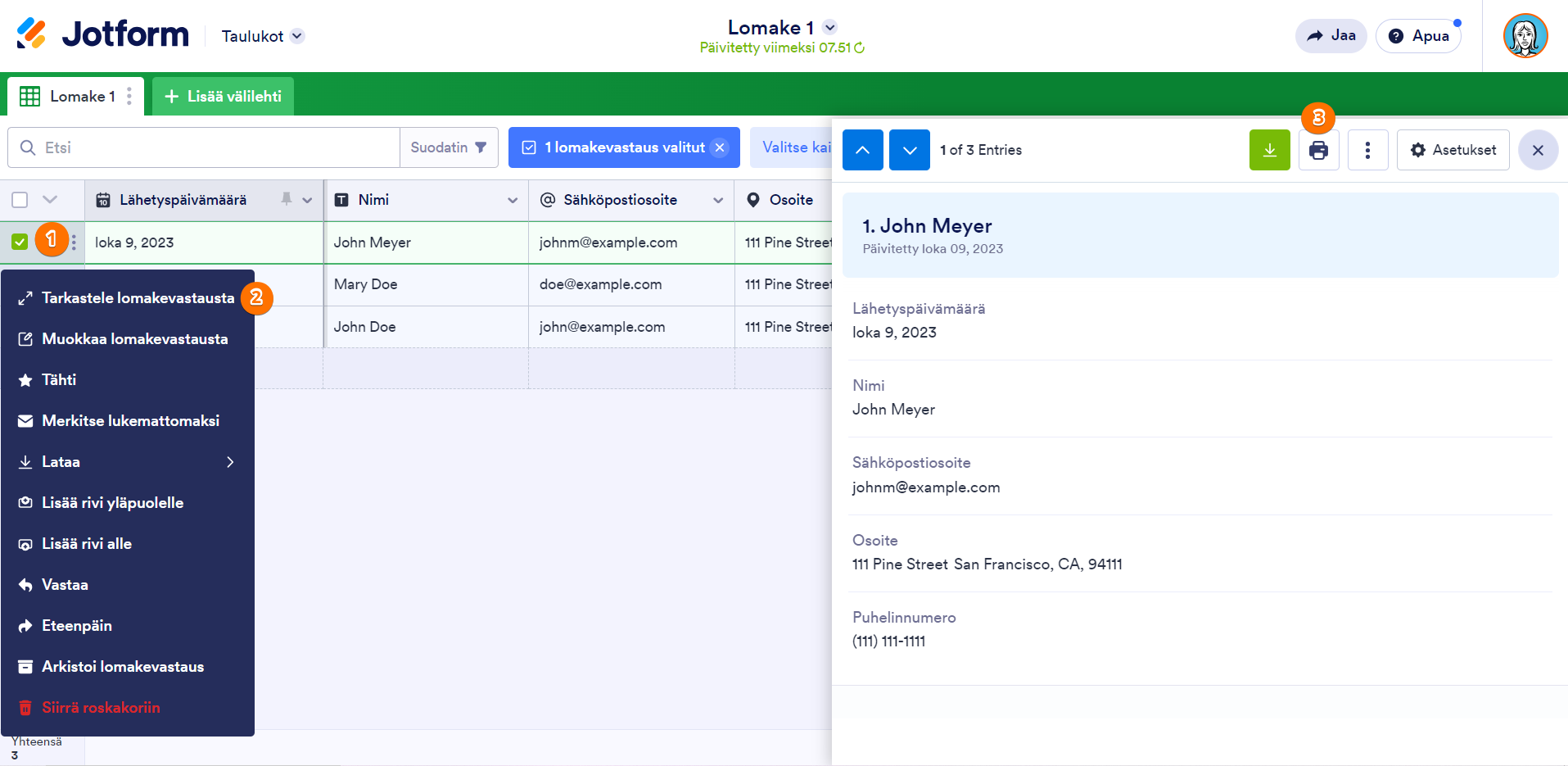
Task: Open the three-dot more options in entry panel
Action: (1367, 150)
